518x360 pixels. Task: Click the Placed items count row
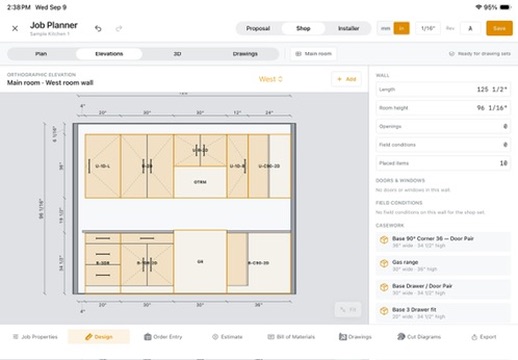click(443, 163)
